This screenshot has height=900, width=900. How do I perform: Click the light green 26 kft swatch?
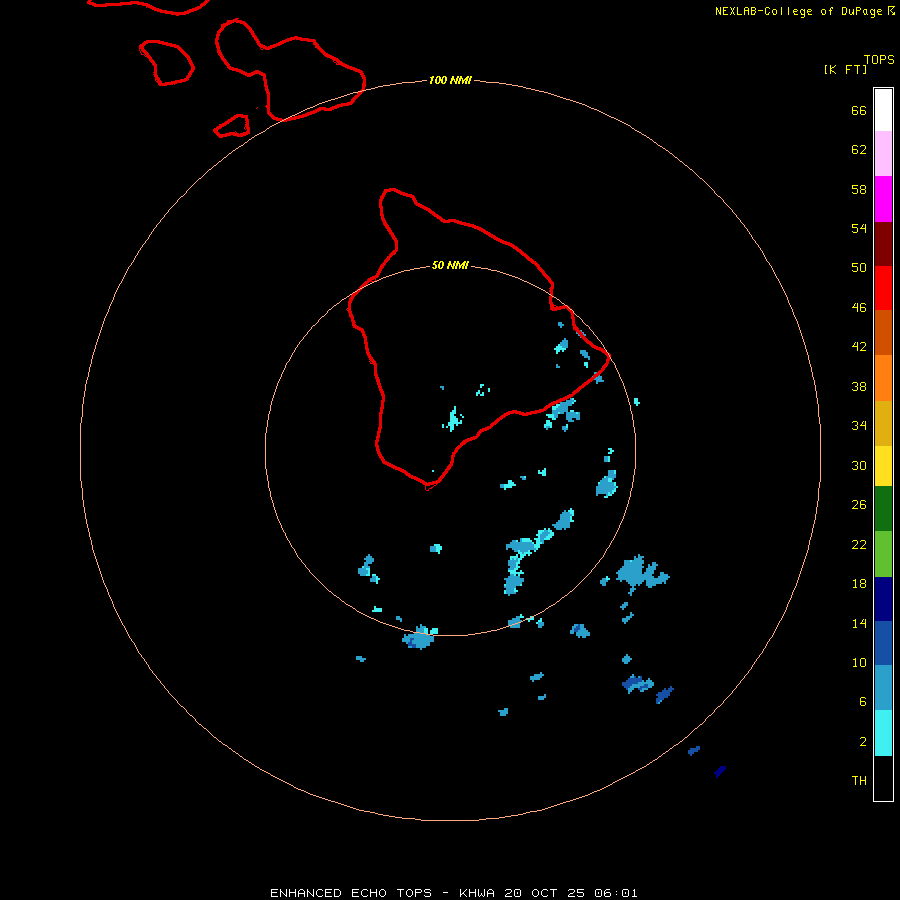click(x=883, y=554)
